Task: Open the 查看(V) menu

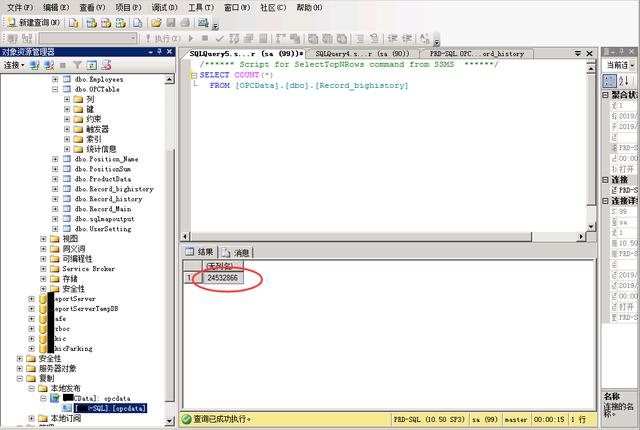Action: [92, 7]
